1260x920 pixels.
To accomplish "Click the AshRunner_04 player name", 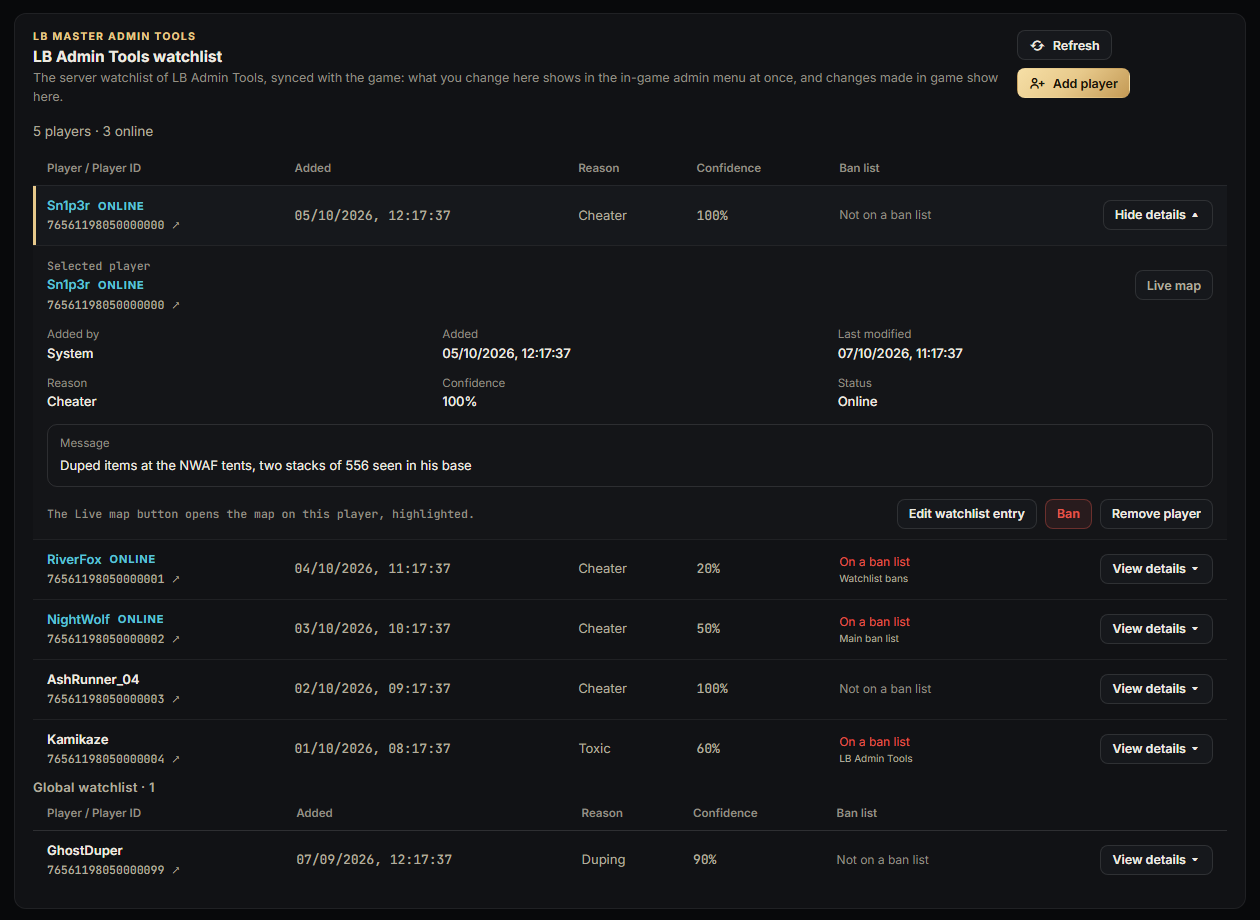I will [93, 679].
